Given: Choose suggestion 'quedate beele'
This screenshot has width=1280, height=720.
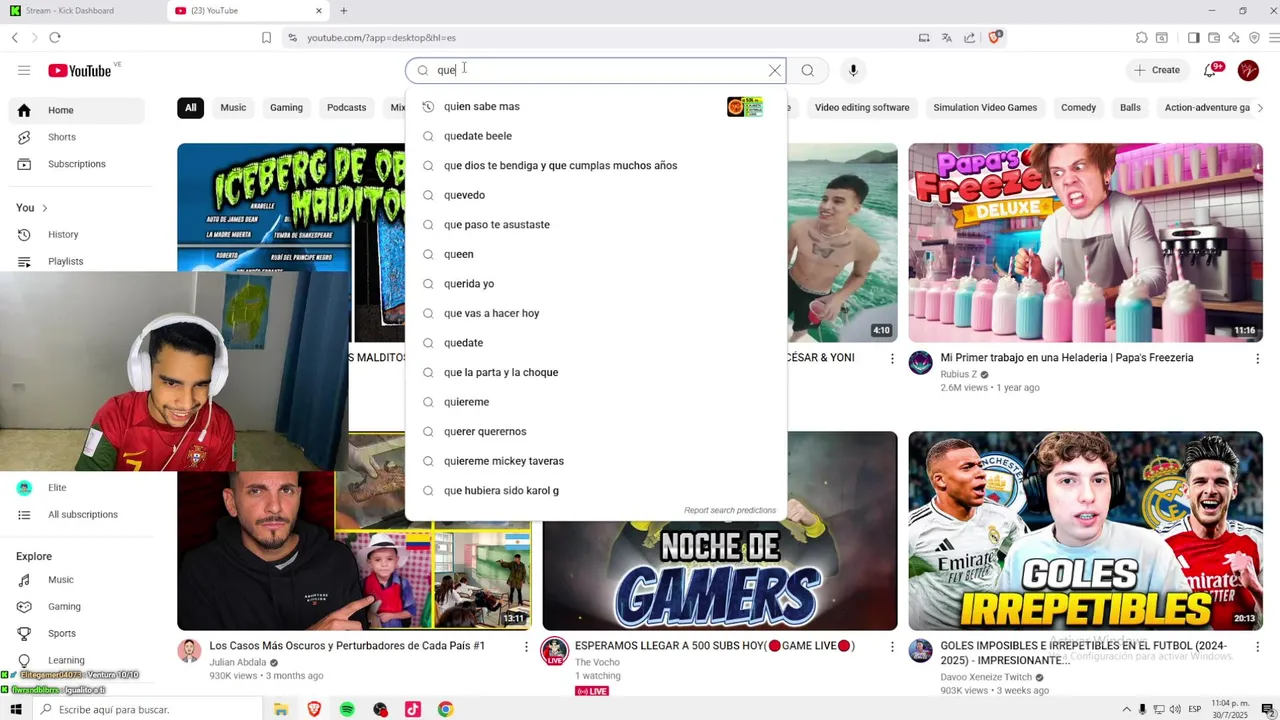Looking at the screenshot, I should click(x=596, y=136).
